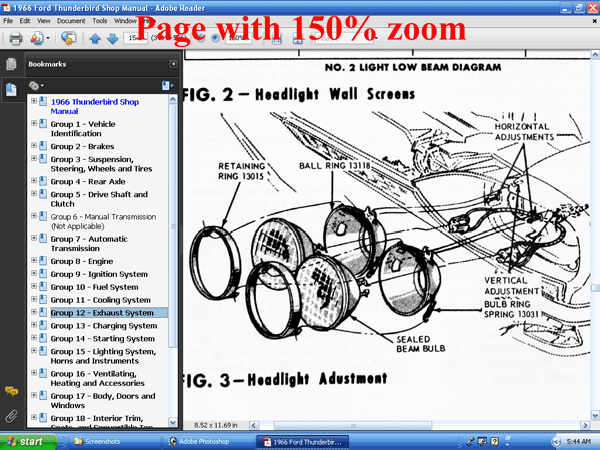
Task: Select 'Group 16 - Ventilating, Heating and Accessories' text
Action: point(98,378)
